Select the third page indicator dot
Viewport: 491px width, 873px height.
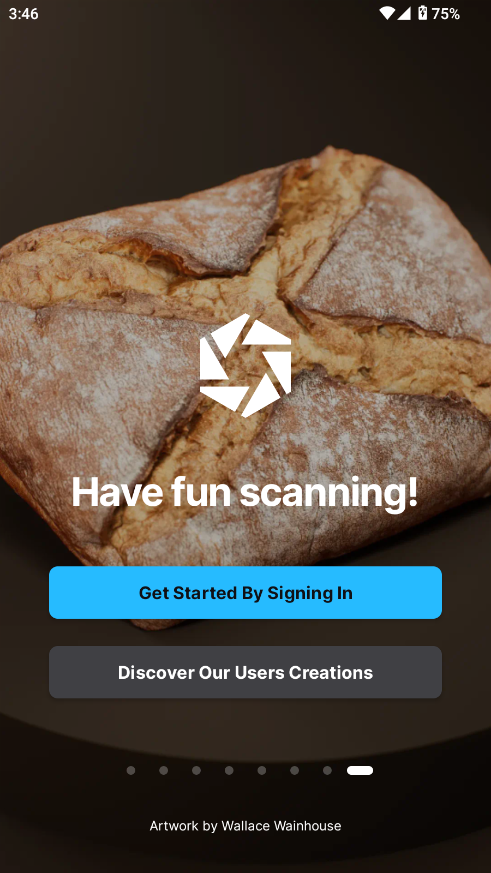point(197,771)
